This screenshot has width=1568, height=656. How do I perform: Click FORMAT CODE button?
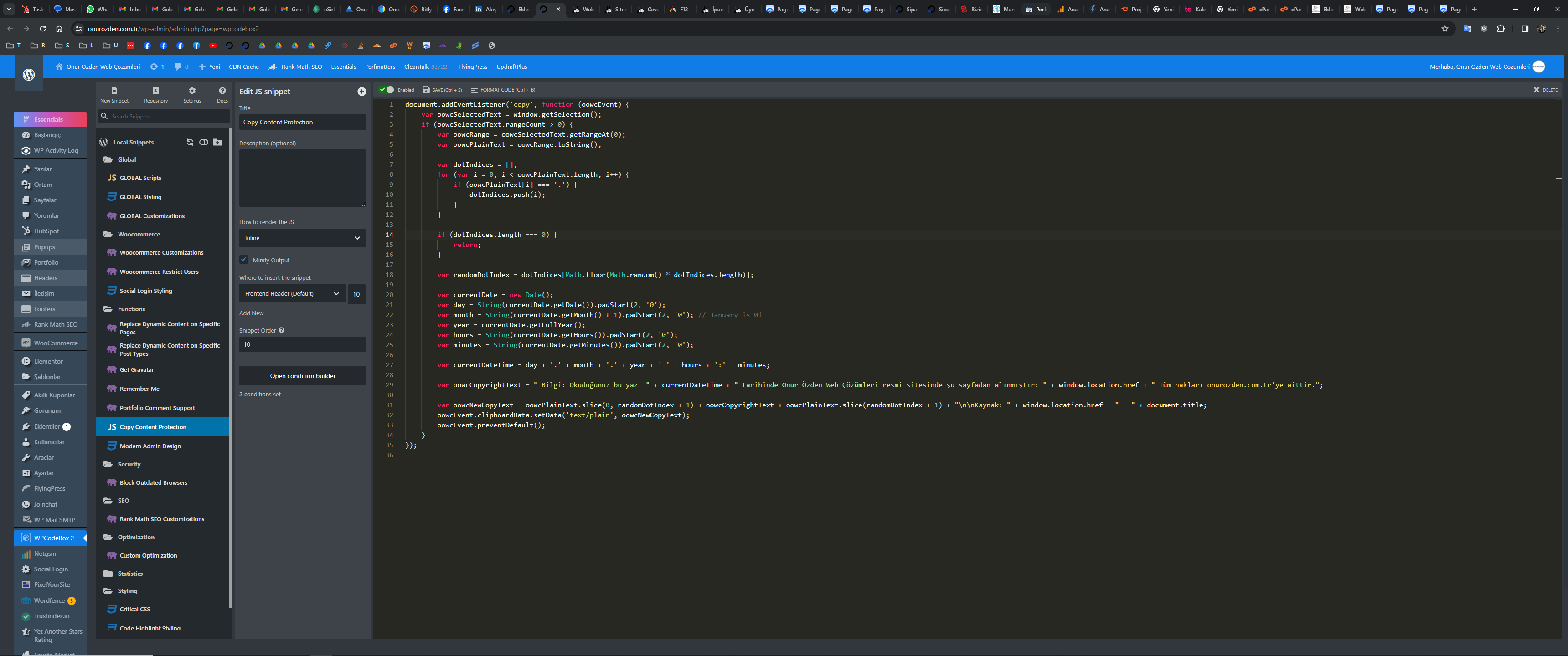point(503,90)
